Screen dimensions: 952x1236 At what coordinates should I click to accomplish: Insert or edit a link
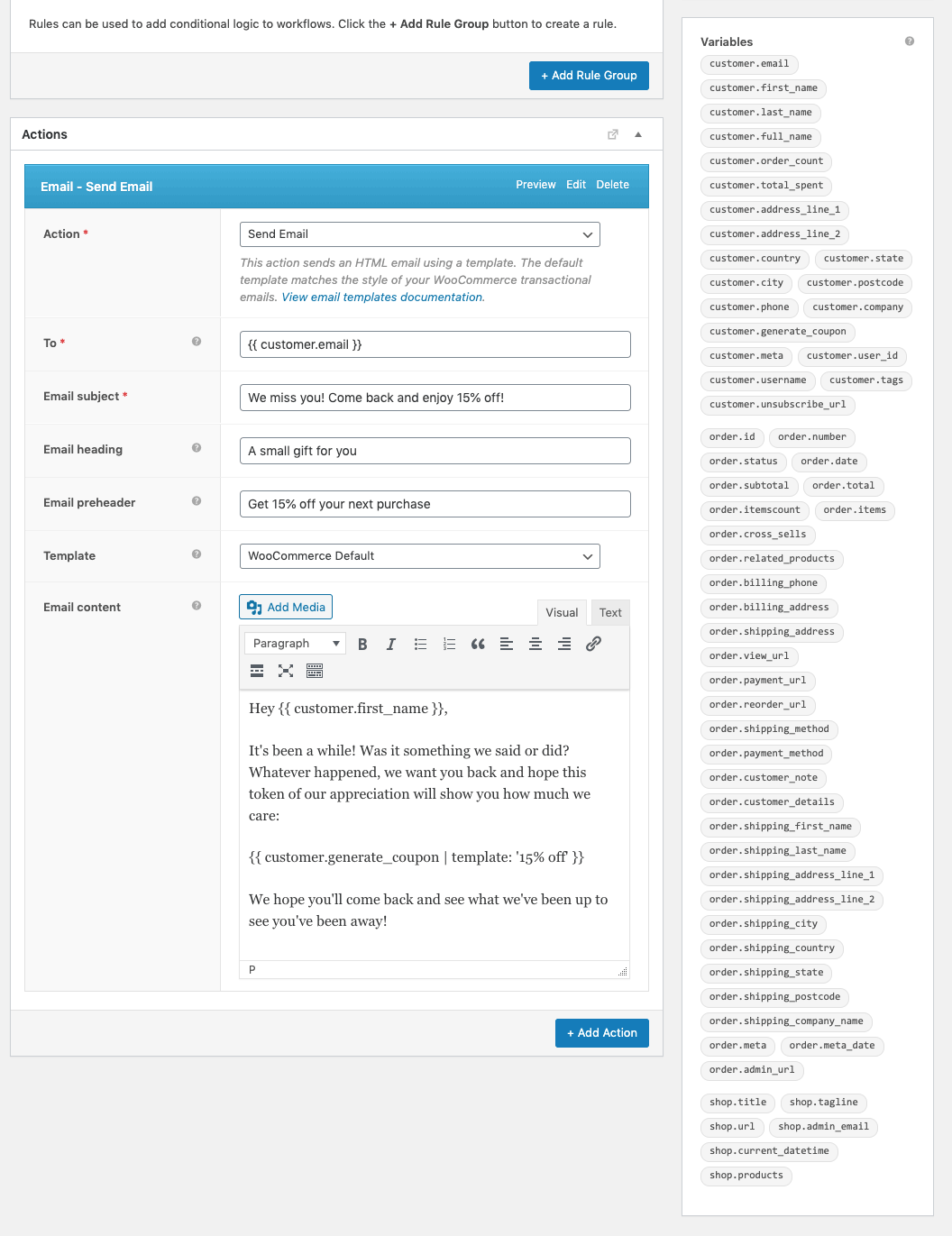point(593,644)
